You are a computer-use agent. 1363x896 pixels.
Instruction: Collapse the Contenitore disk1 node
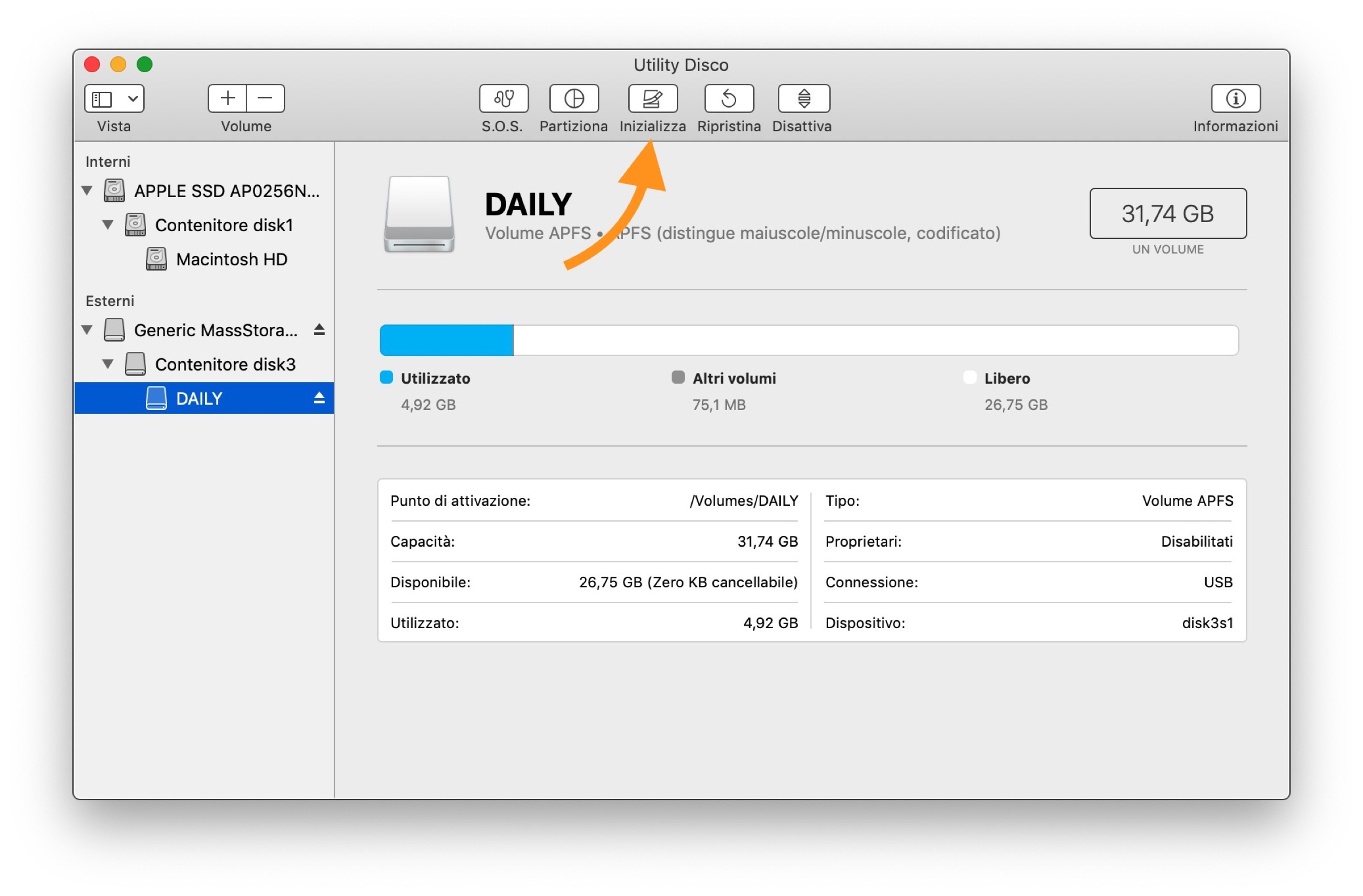pyautogui.click(x=108, y=225)
